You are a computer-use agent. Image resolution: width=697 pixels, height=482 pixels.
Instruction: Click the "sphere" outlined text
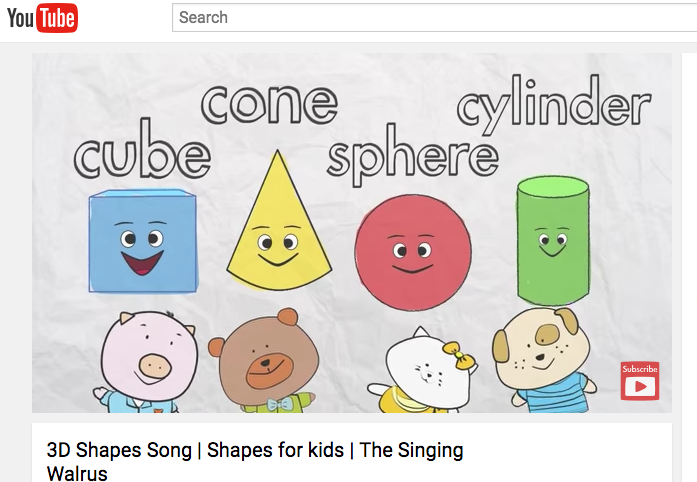tap(413, 155)
